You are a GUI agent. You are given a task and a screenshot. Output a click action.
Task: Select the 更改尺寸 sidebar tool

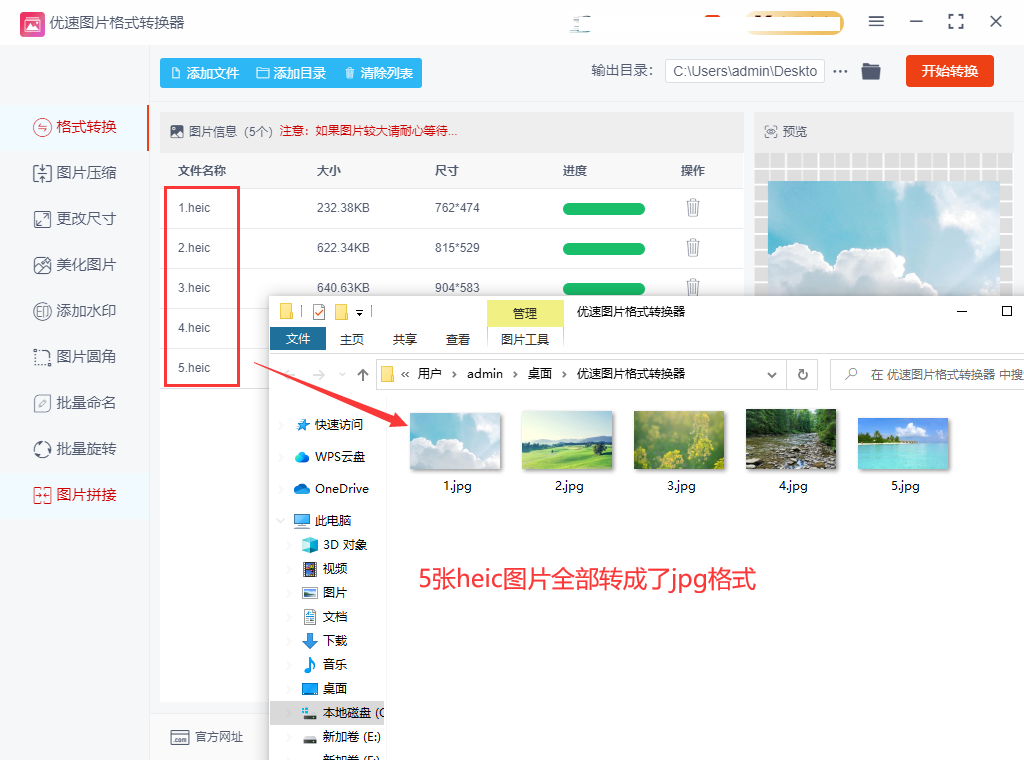(x=75, y=219)
